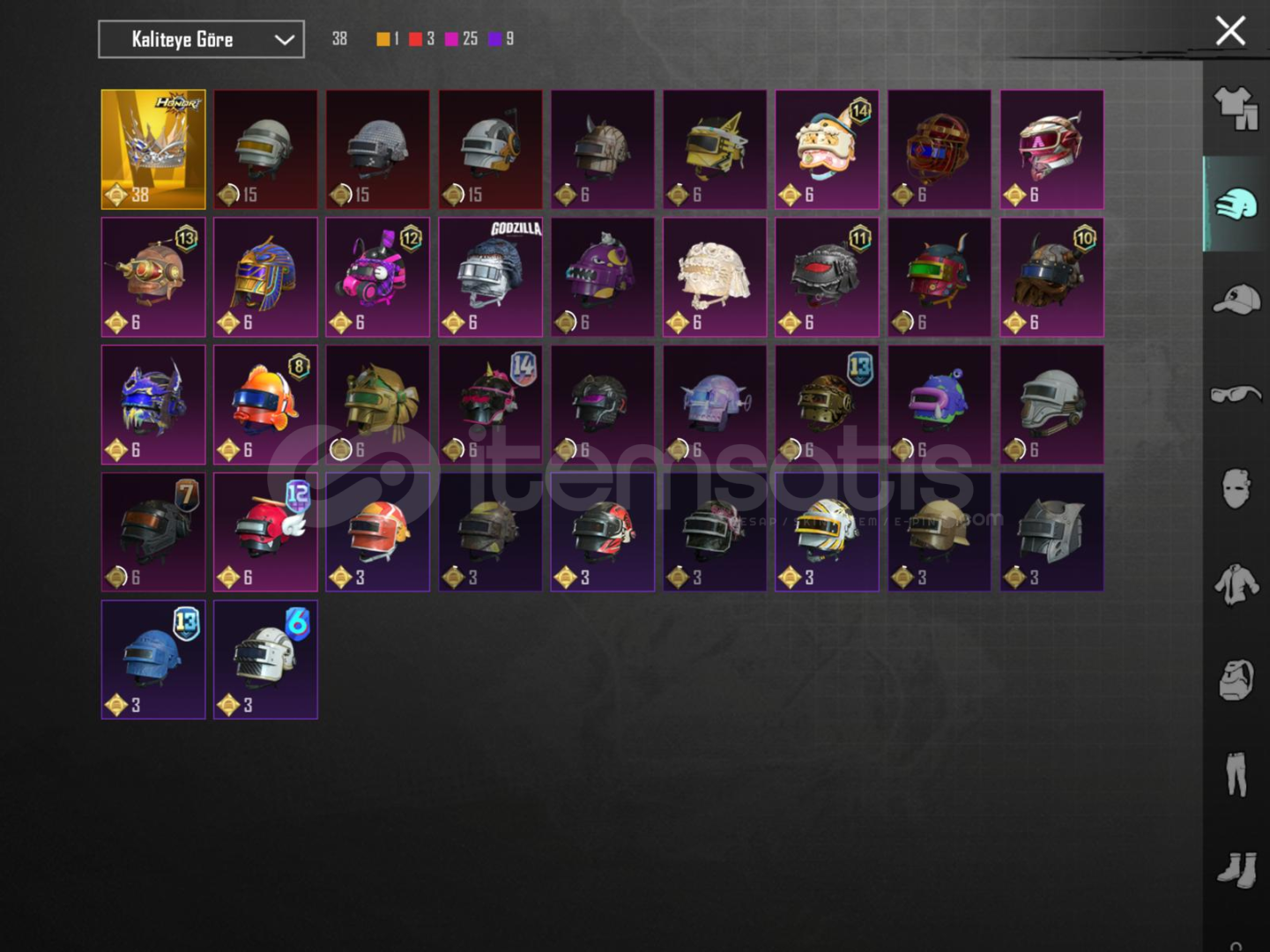Select the helmet category icon in sidebar
Screen dimensions: 1270x952
point(1236,205)
